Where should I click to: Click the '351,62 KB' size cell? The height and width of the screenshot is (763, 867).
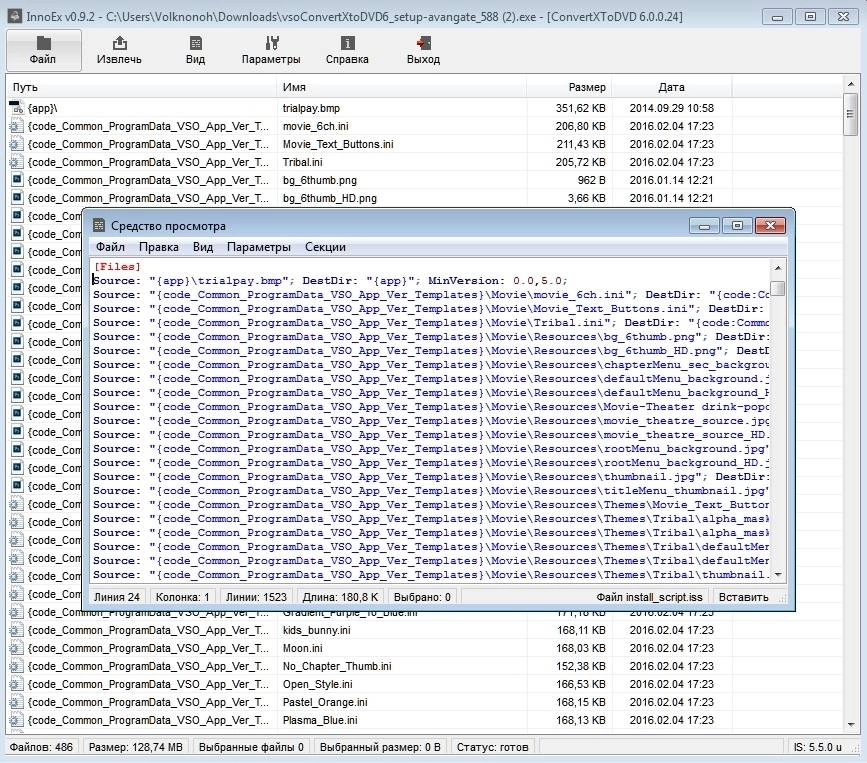click(581, 108)
